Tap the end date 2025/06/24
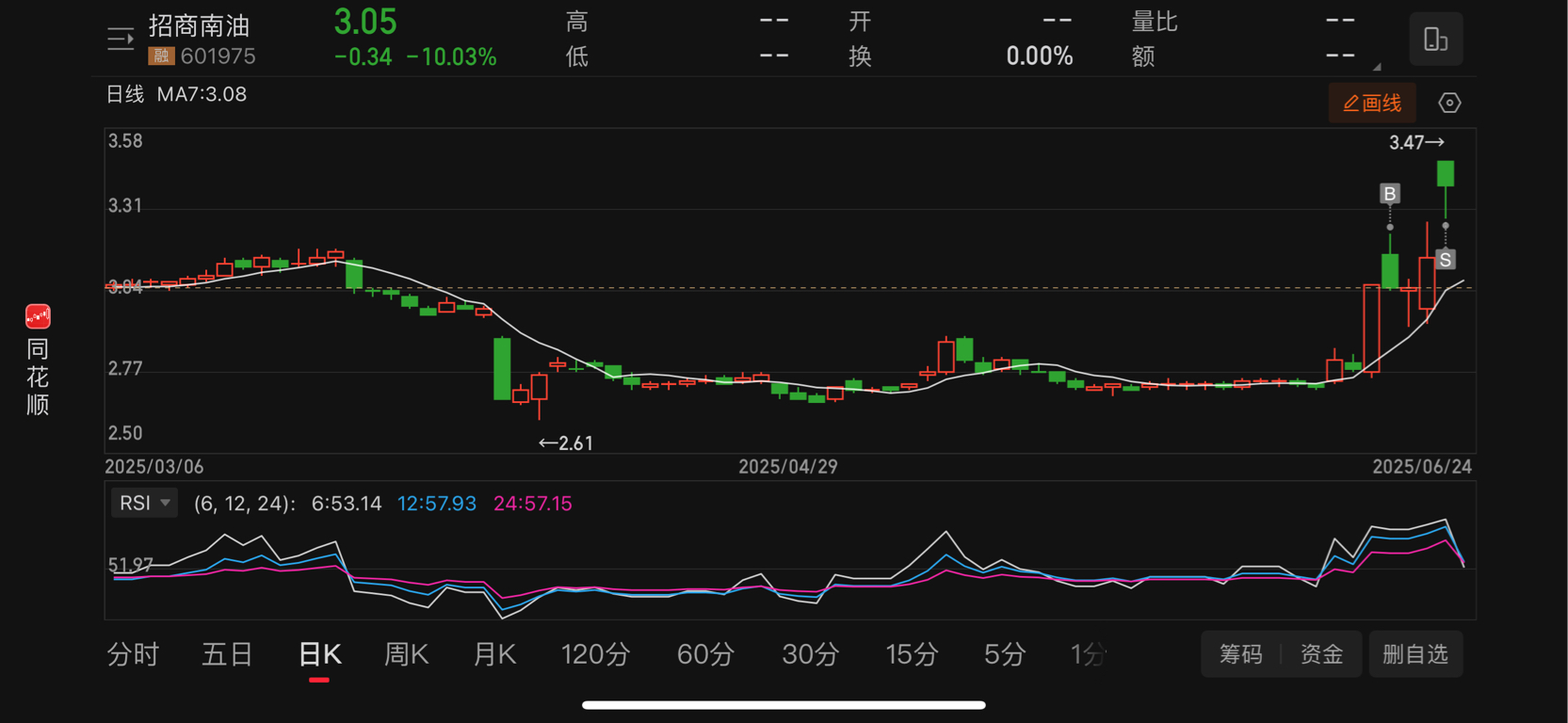This screenshot has height=723, width=1568. pyautogui.click(x=1422, y=467)
